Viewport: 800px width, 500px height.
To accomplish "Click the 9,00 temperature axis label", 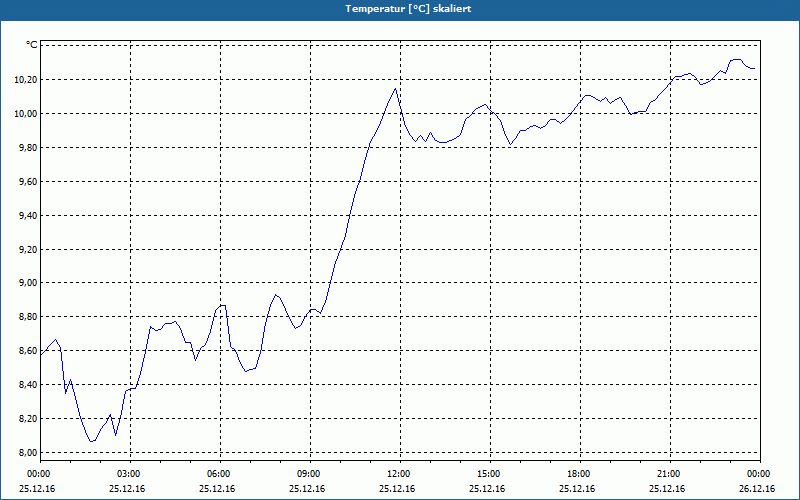I will 28,283.
